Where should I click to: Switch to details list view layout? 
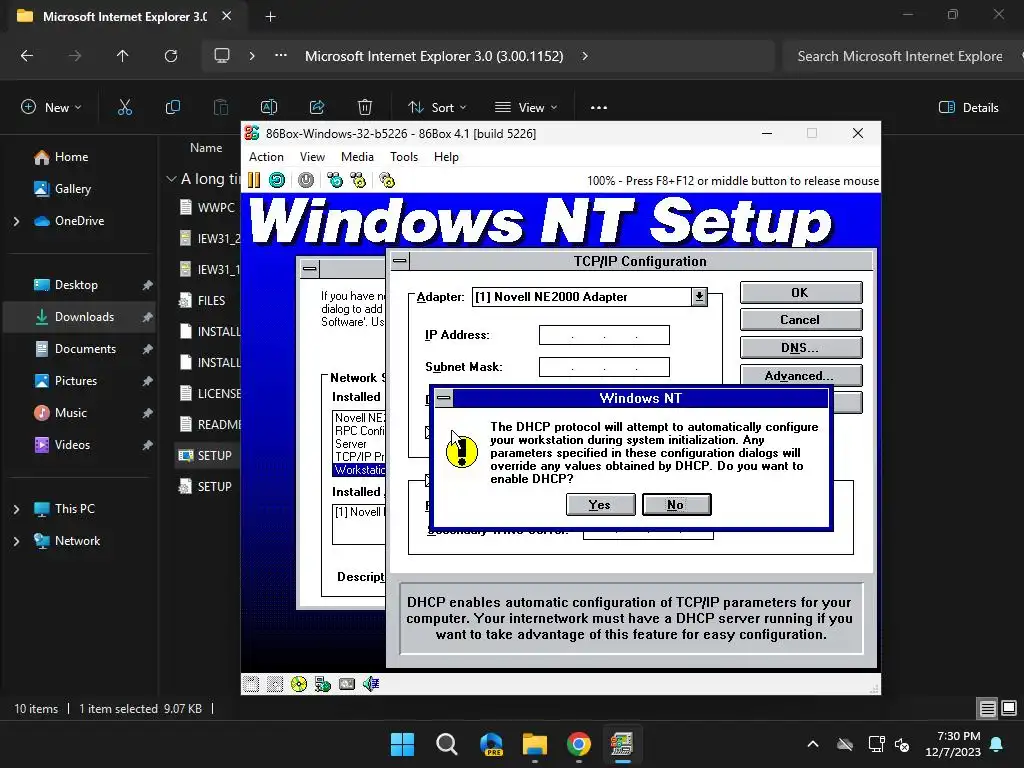coord(987,709)
